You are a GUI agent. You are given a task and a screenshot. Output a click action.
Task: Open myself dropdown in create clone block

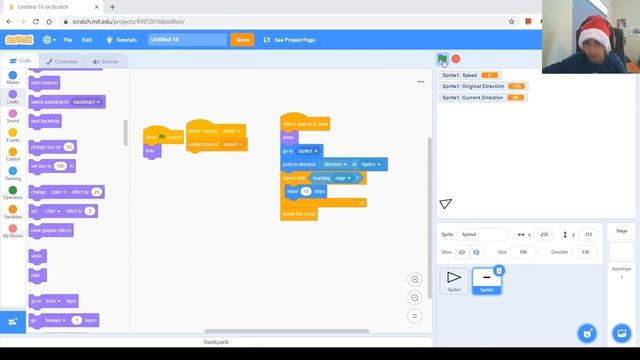tap(233, 144)
